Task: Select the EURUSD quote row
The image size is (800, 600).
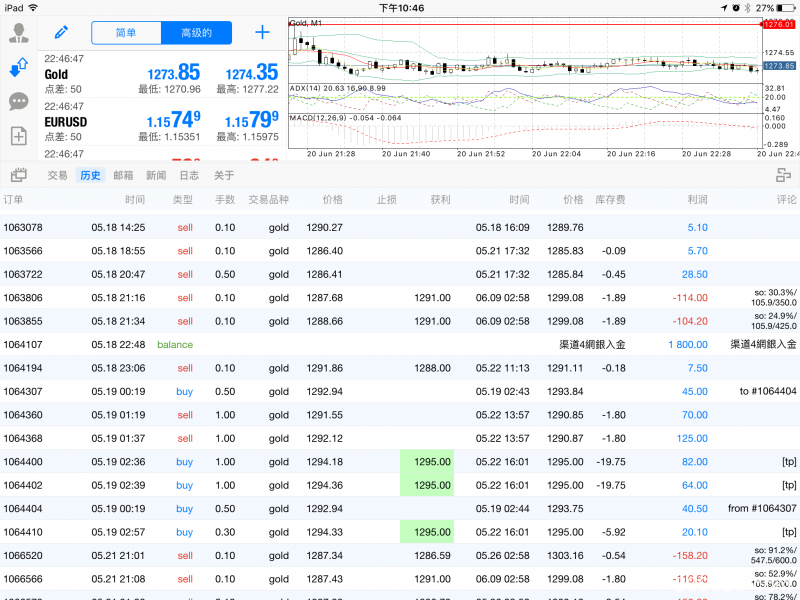Action: tap(162, 122)
